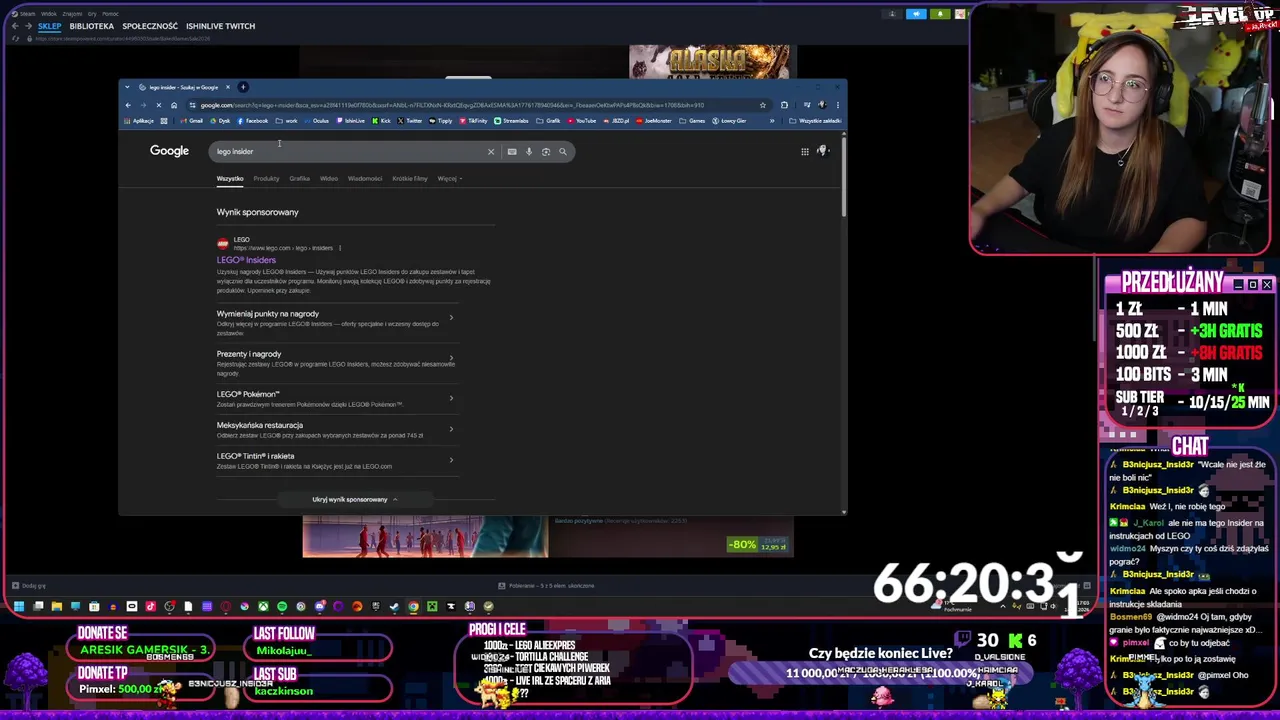Expand the Więcej search options
The image size is (1280, 720).
(449, 179)
